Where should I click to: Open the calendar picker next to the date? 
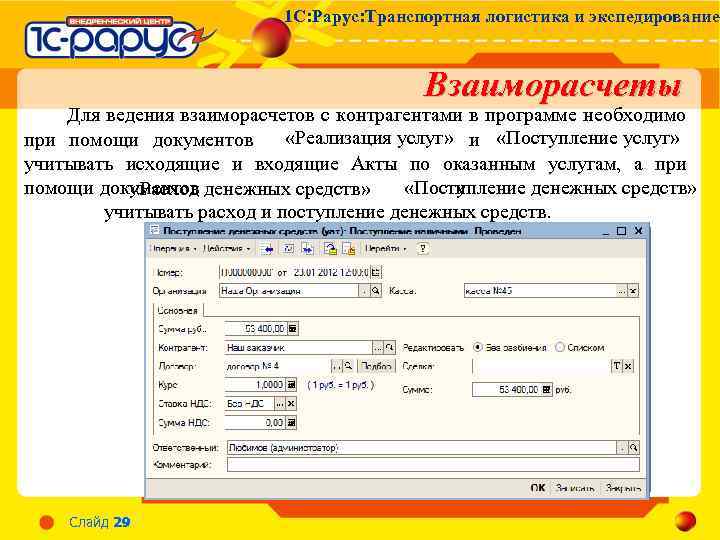pos(376,272)
